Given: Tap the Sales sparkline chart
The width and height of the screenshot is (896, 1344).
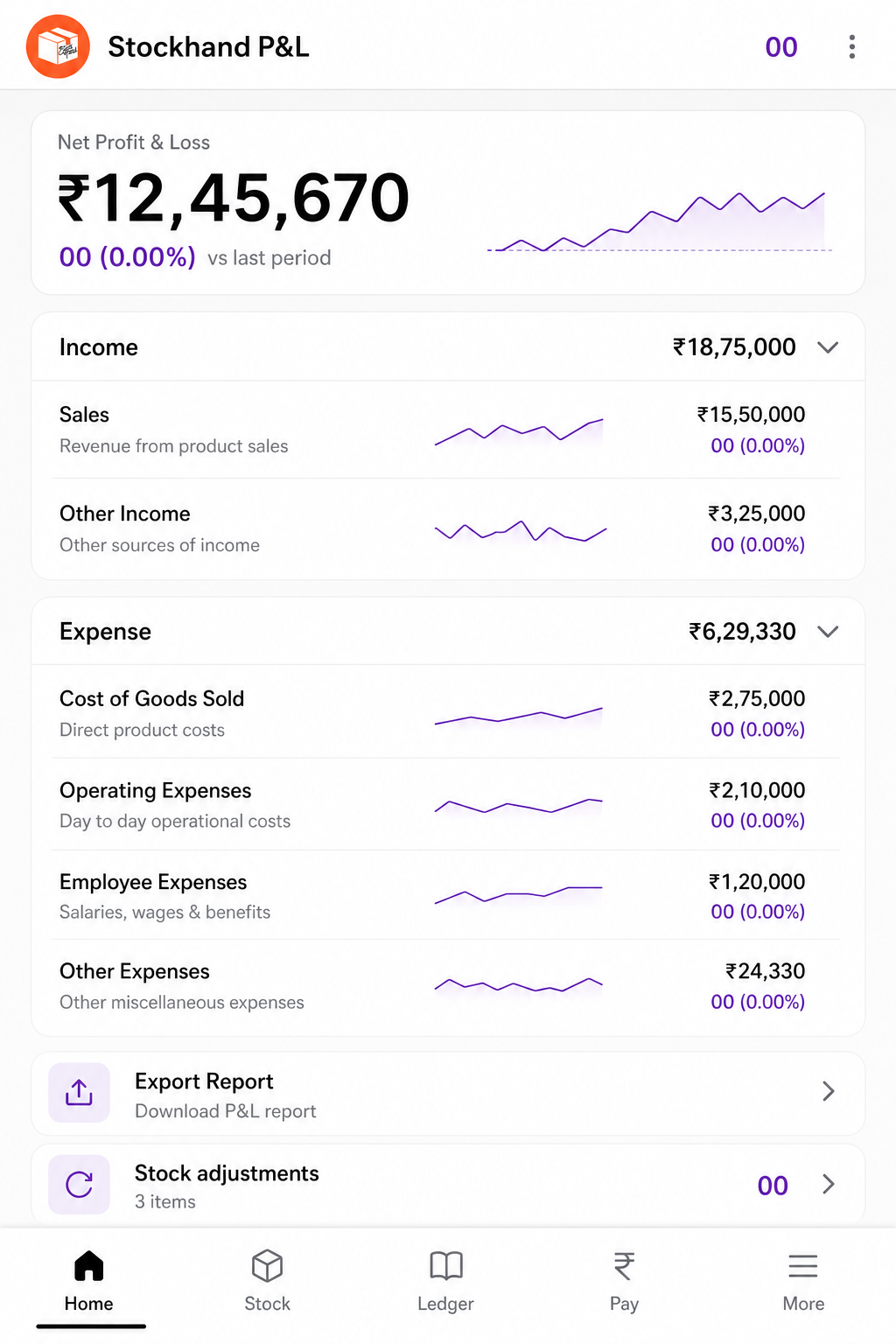Looking at the screenshot, I should point(519,432).
